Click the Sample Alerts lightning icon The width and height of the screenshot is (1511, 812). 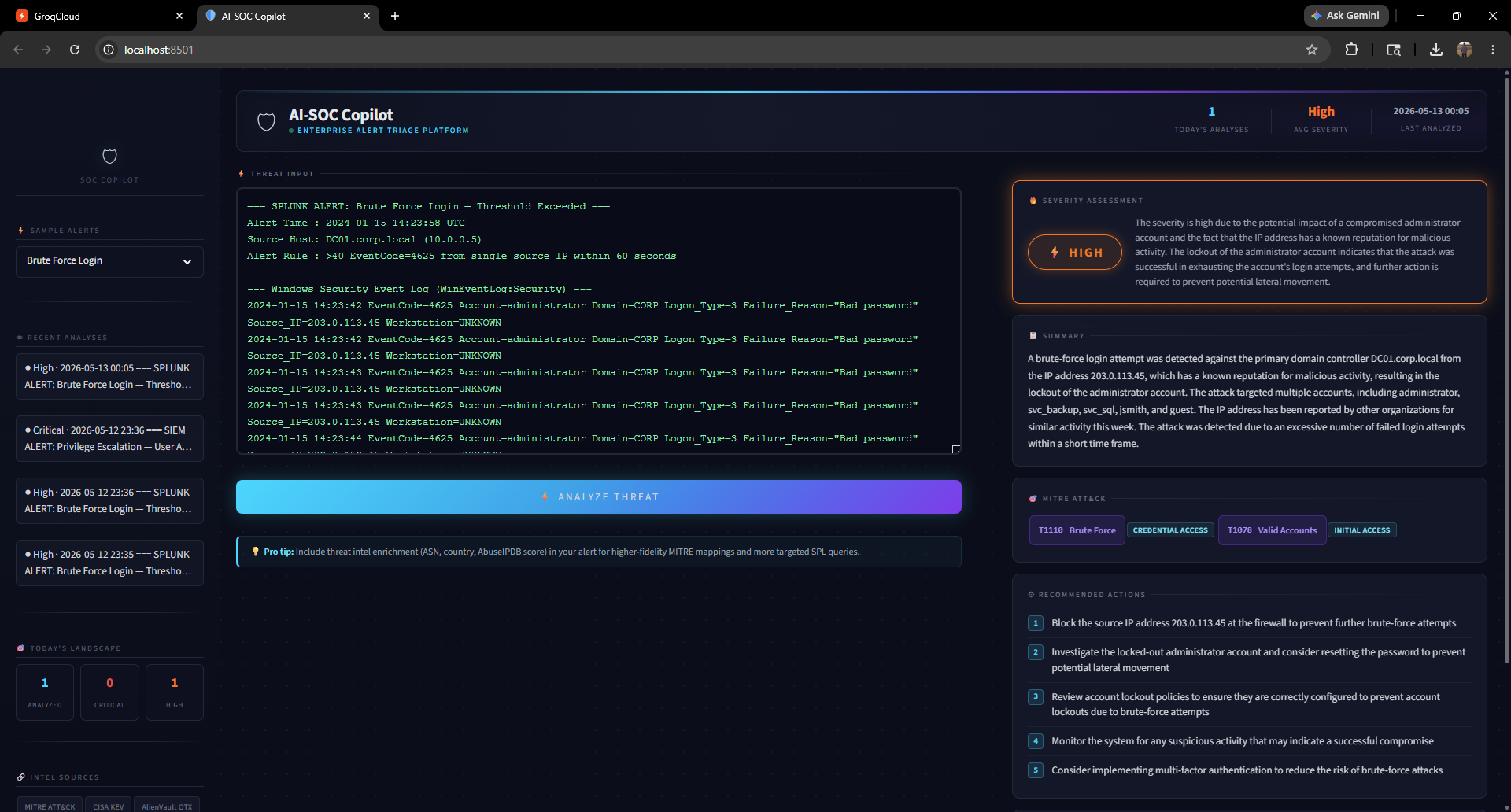pos(21,231)
